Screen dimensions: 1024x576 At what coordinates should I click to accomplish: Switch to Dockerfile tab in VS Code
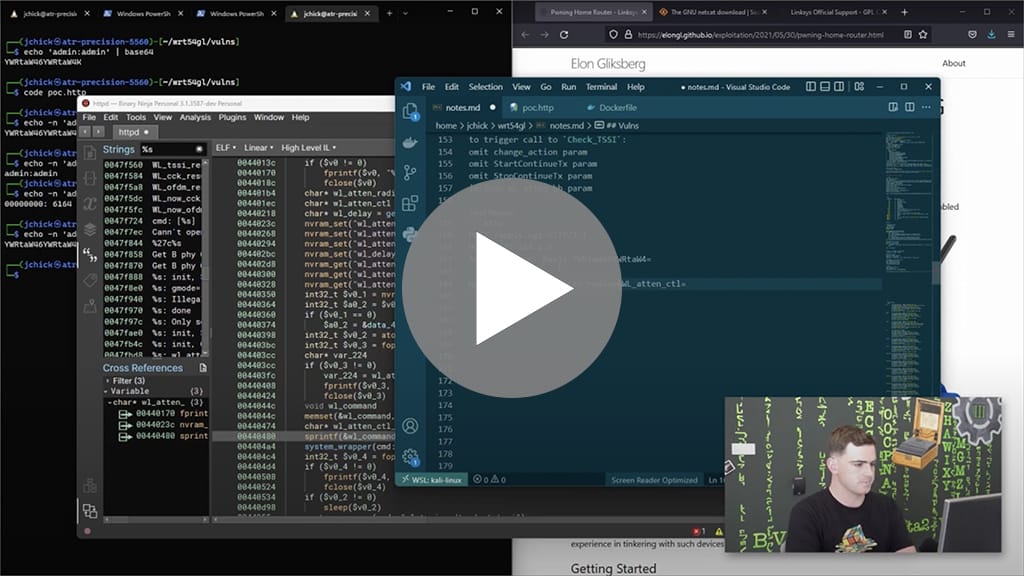(611, 108)
